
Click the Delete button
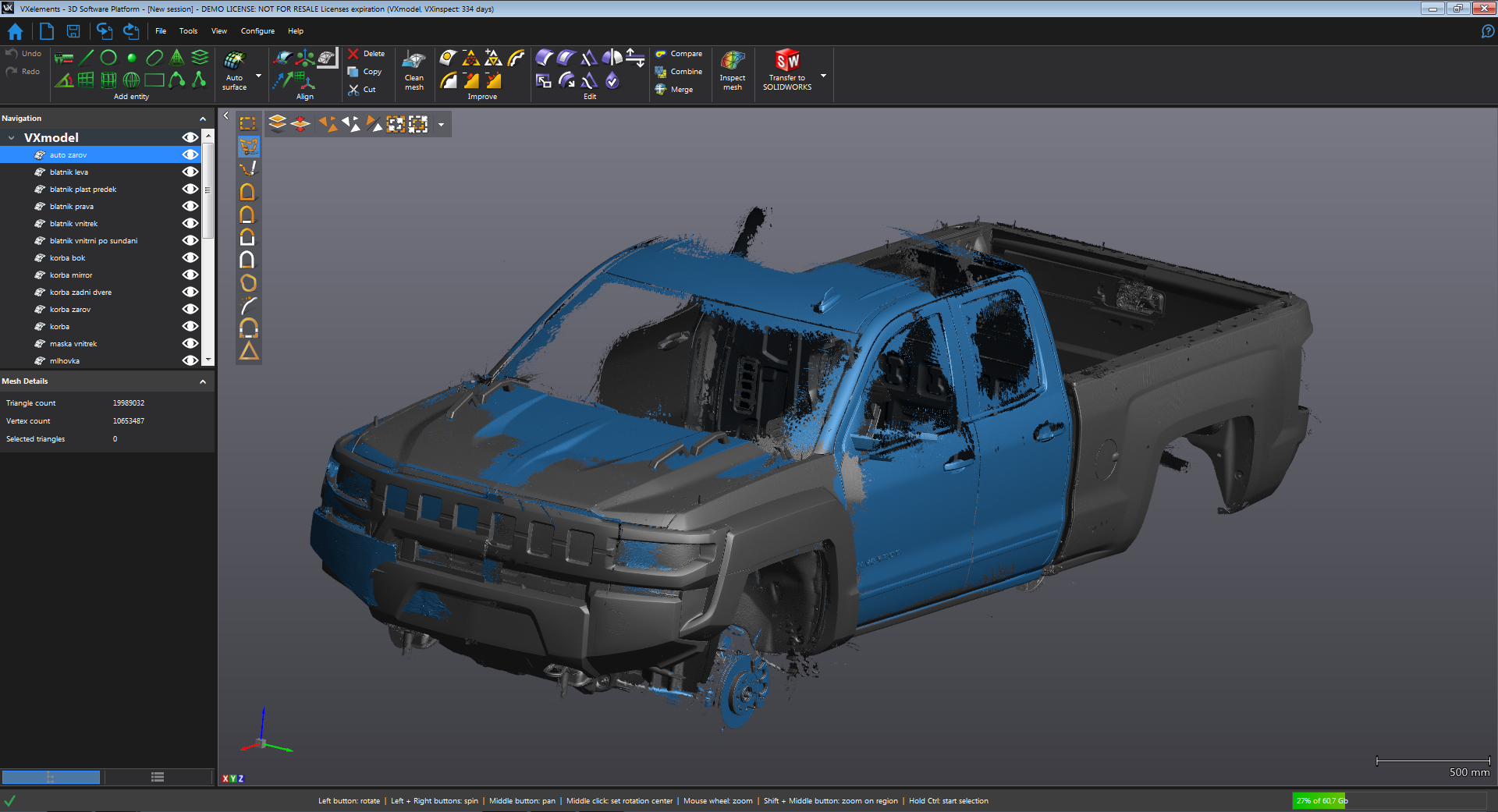click(x=366, y=54)
